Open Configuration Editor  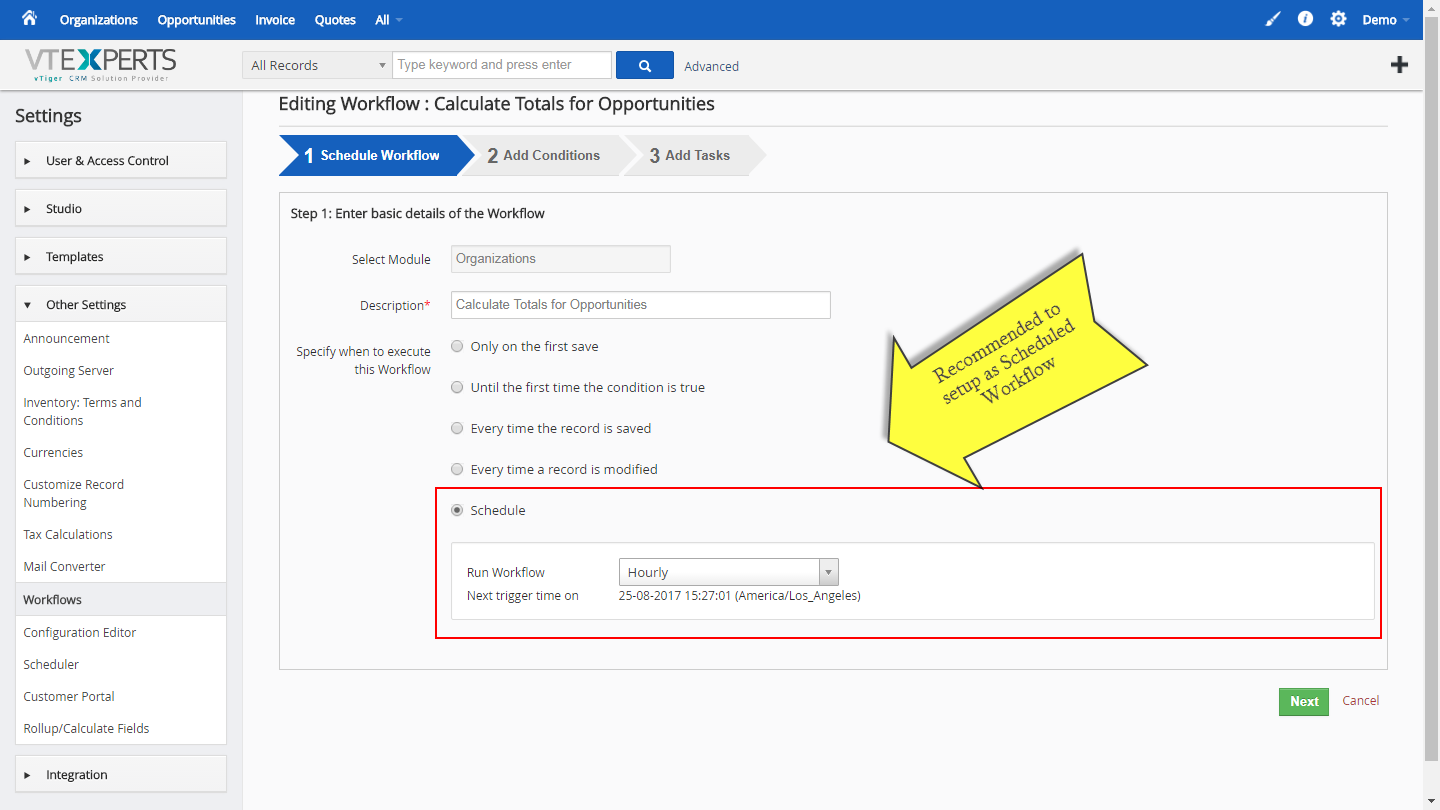pos(80,632)
